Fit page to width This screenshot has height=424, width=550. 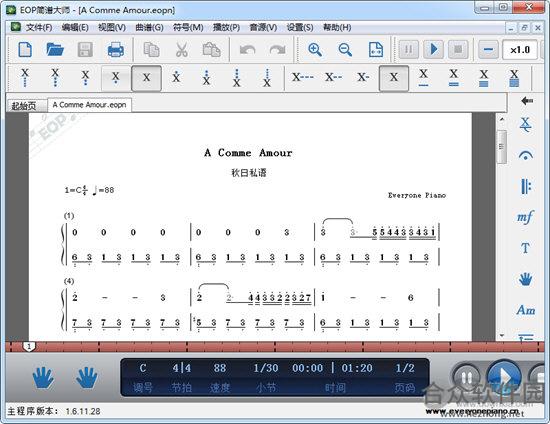376,49
